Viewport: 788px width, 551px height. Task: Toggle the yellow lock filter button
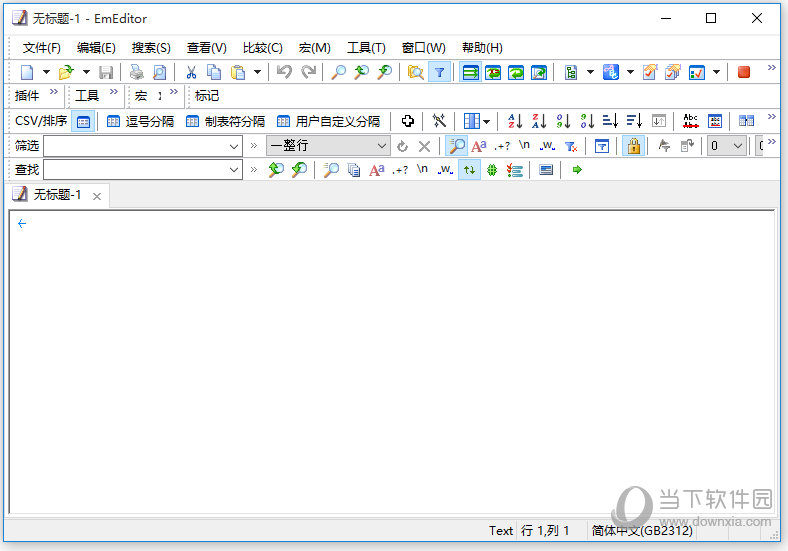coord(633,146)
